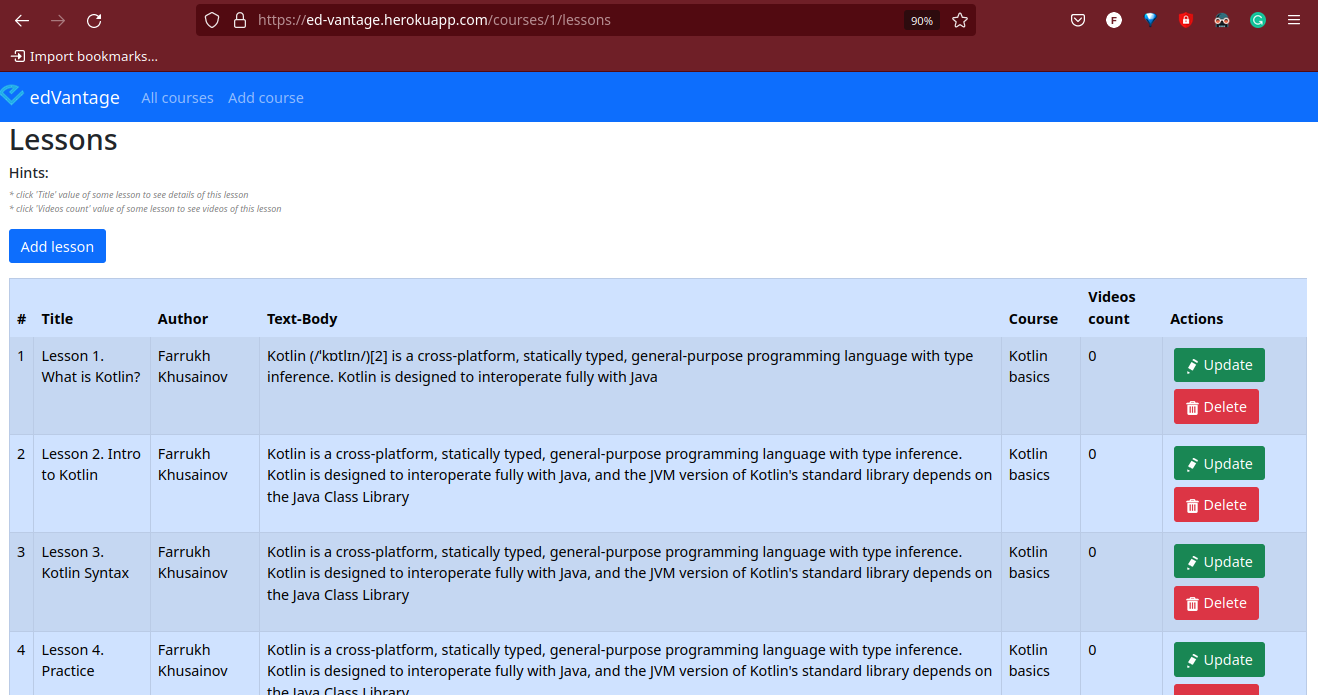The width and height of the screenshot is (1318, 695).
Task: Update Lesson 4. Practice
Action: 1219,659
